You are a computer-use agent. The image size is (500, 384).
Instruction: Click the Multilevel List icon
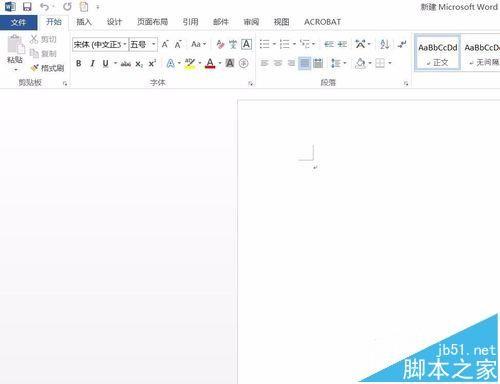pyautogui.click(x=305, y=44)
